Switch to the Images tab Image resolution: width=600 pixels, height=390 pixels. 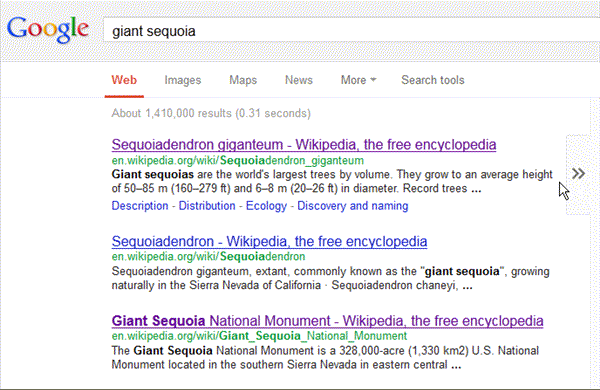point(183,80)
